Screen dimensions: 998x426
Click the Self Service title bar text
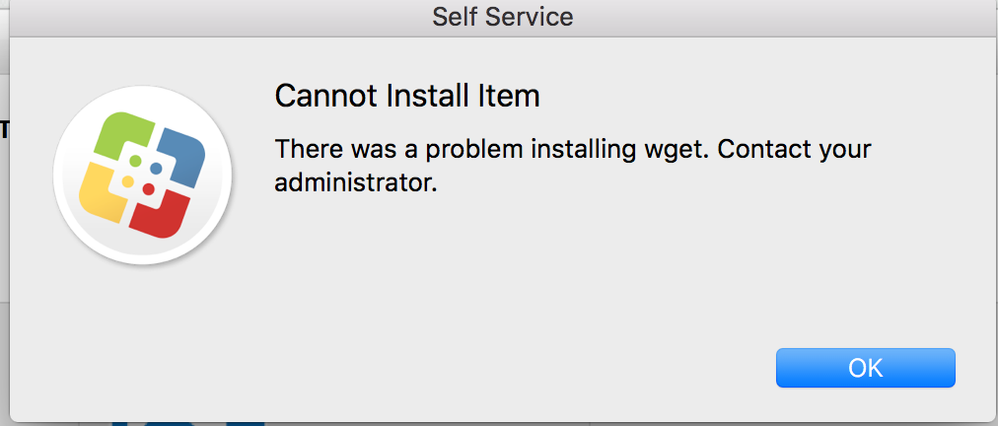pyautogui.click(x=502, y=17)
